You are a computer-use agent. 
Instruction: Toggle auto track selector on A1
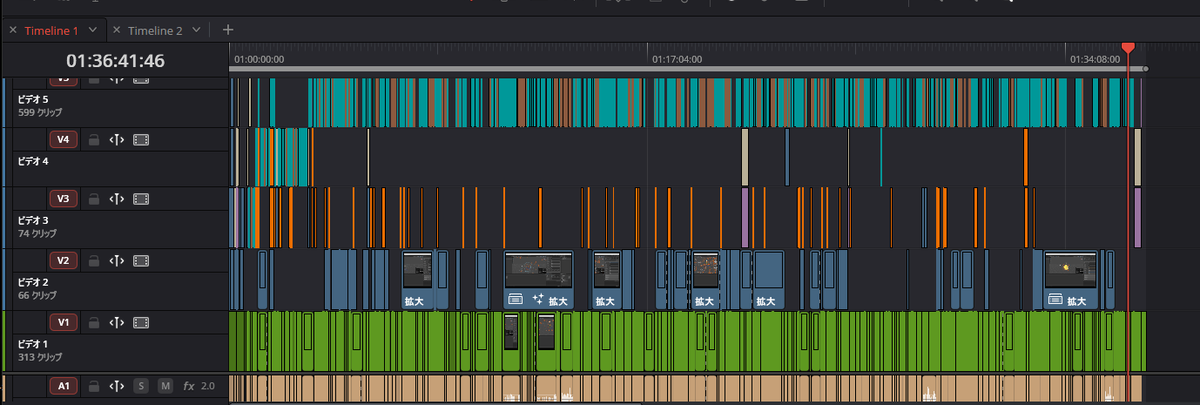coord(117,385)
